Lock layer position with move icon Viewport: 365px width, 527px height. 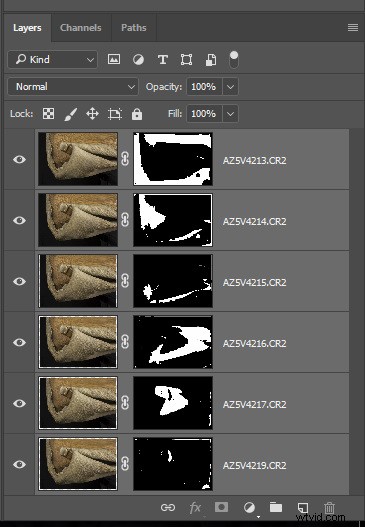tap(92, 114)
